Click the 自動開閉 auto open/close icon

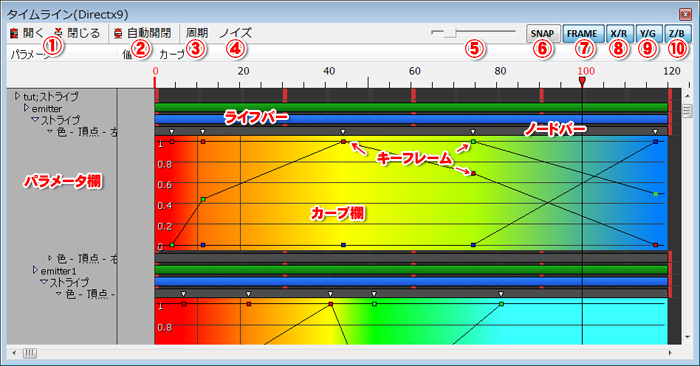click(x=118, y=33)
